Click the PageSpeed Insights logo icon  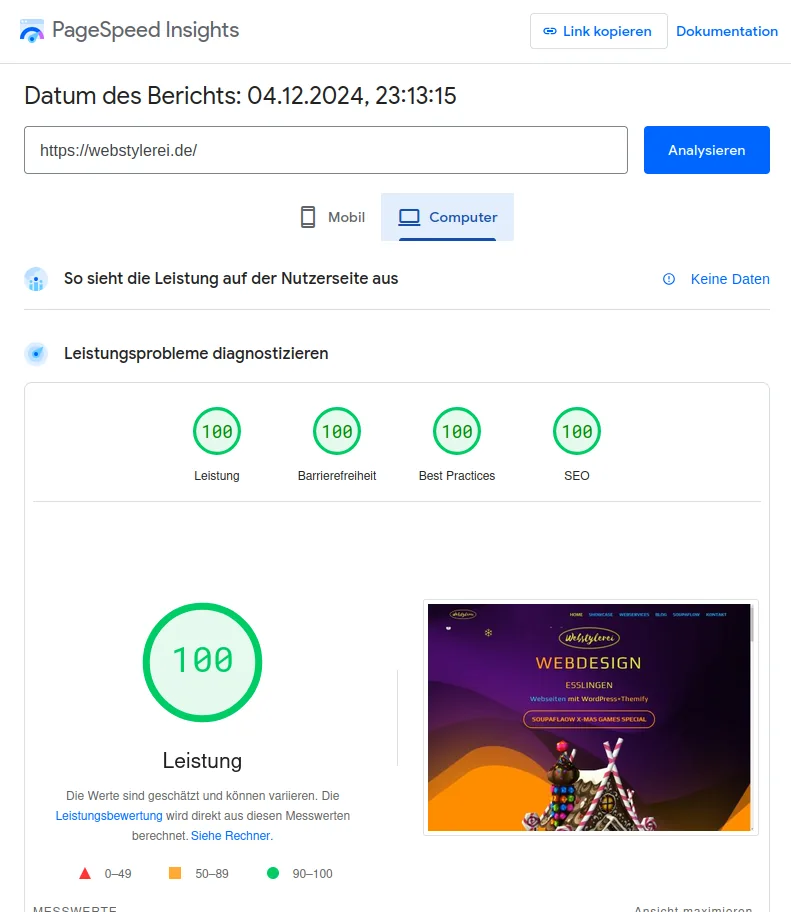click(31, 31)
